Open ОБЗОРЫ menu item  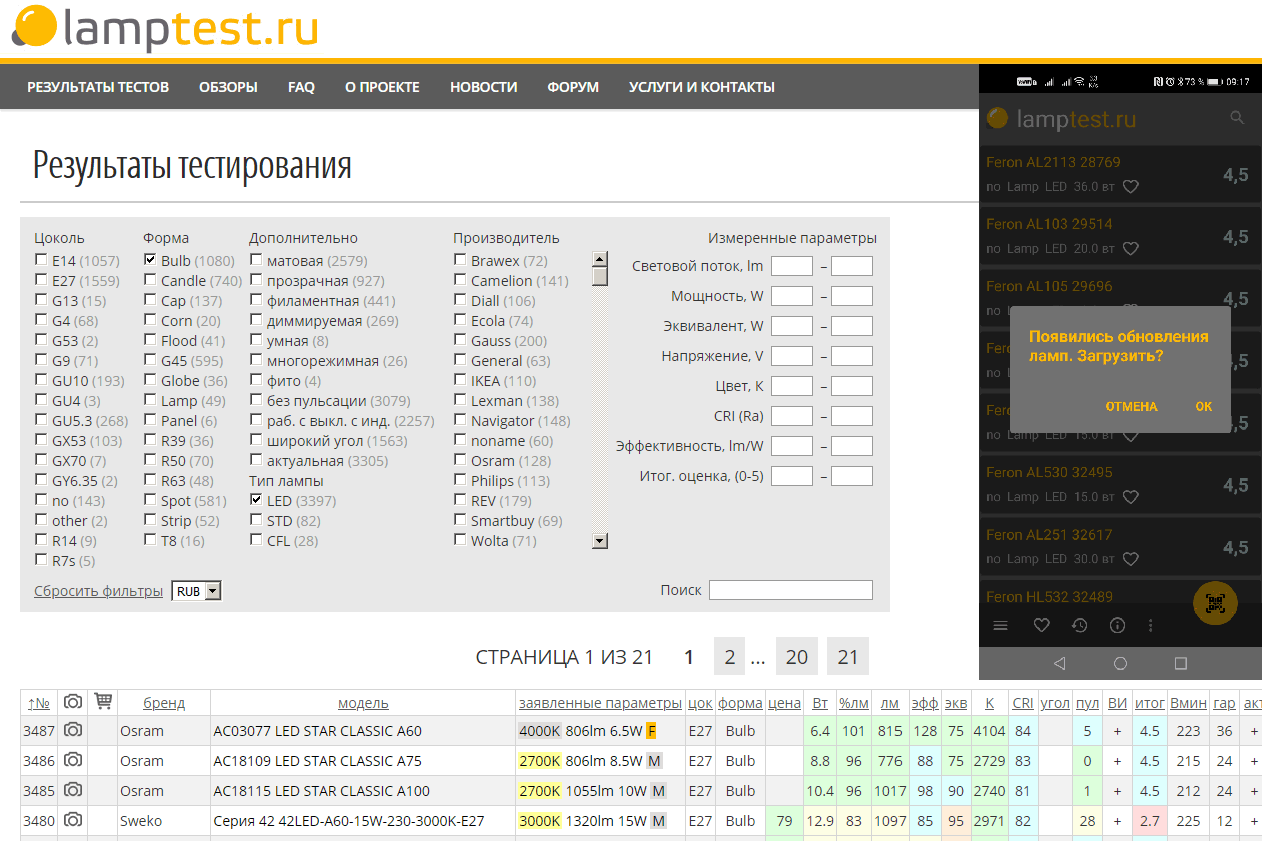click(x=228, y=87)
